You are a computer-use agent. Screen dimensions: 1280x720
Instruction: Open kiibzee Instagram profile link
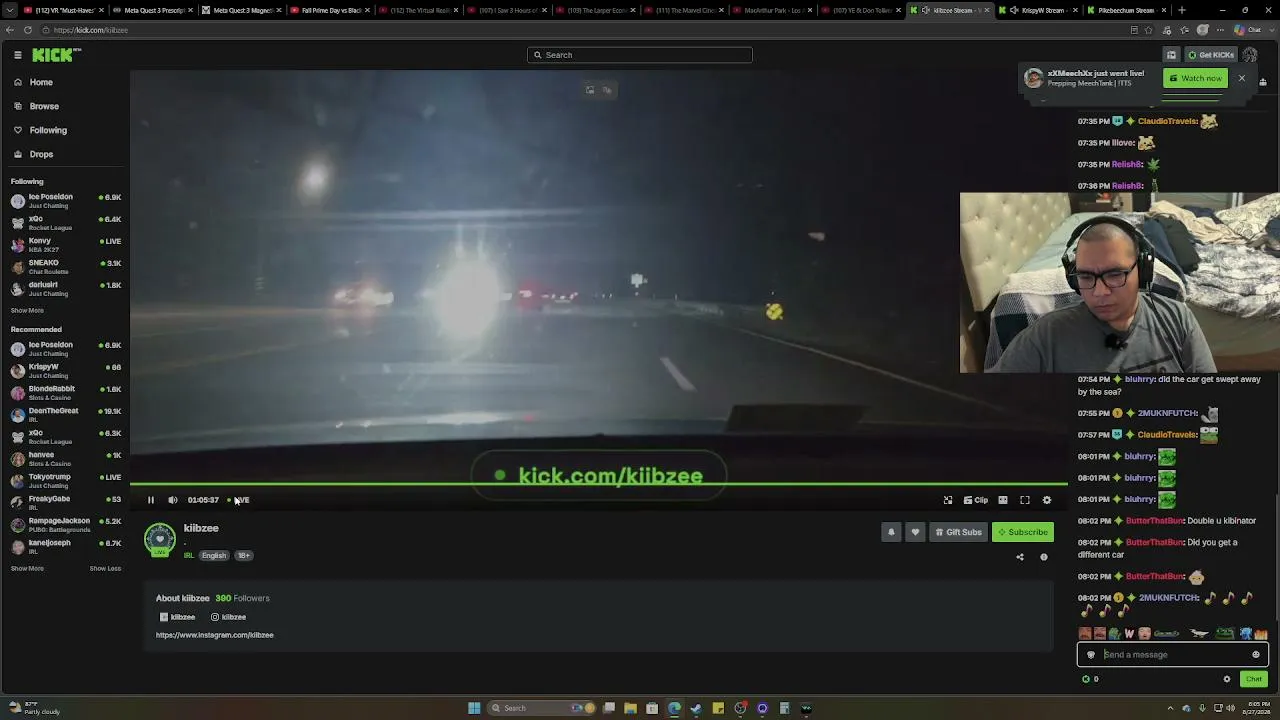click(228, 617)
